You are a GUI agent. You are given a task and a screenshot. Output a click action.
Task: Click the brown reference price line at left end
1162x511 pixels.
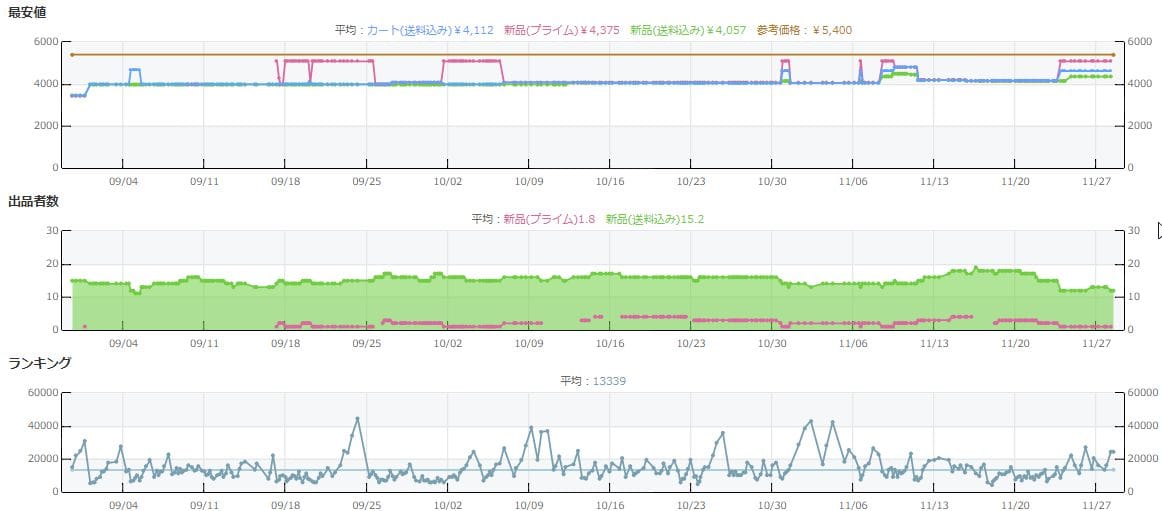pyautogui.click(x=72, y=55)
